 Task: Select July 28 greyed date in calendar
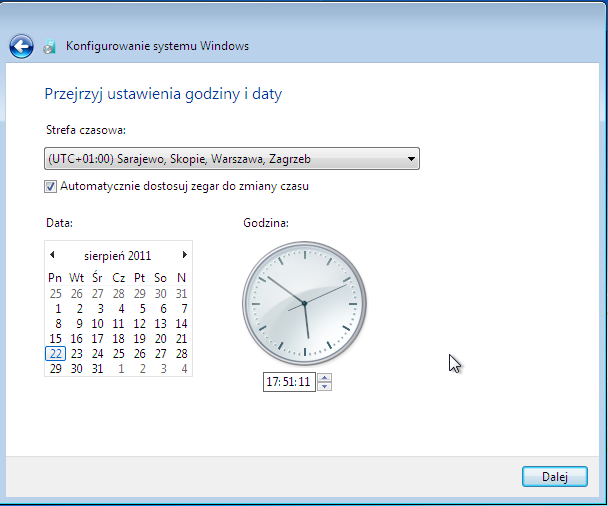pyautogui.click(x=118, y=294)
